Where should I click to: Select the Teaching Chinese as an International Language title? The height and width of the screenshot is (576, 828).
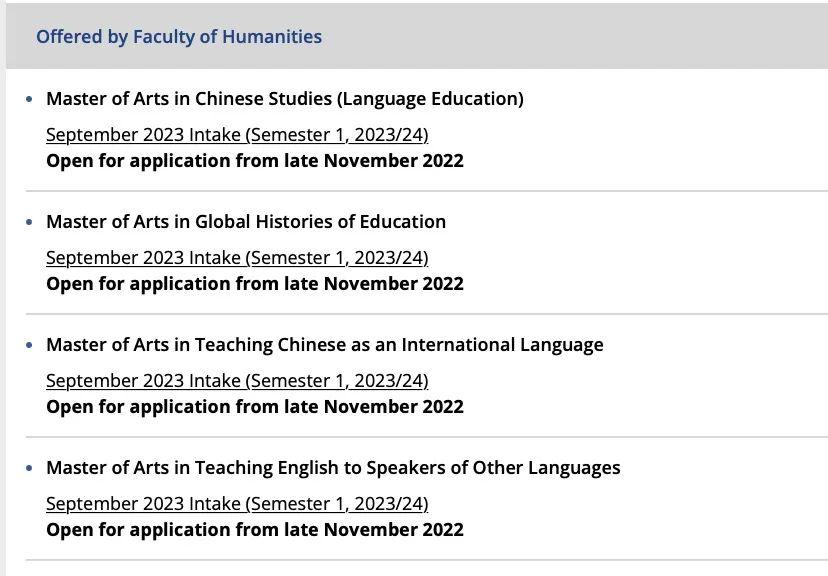(325, 345)
